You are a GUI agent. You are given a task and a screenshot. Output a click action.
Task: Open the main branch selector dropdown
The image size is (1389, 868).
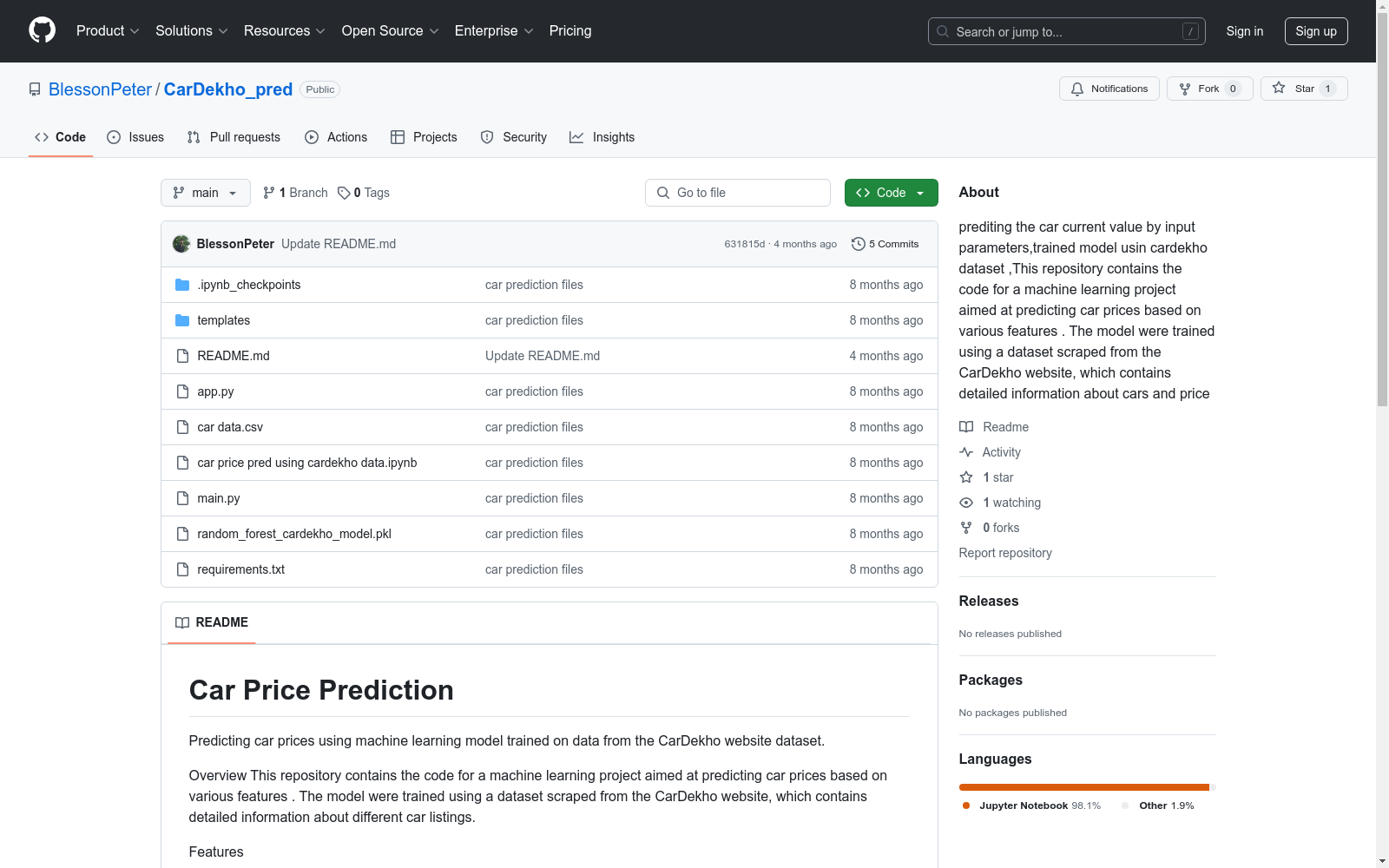click(206, 193)
